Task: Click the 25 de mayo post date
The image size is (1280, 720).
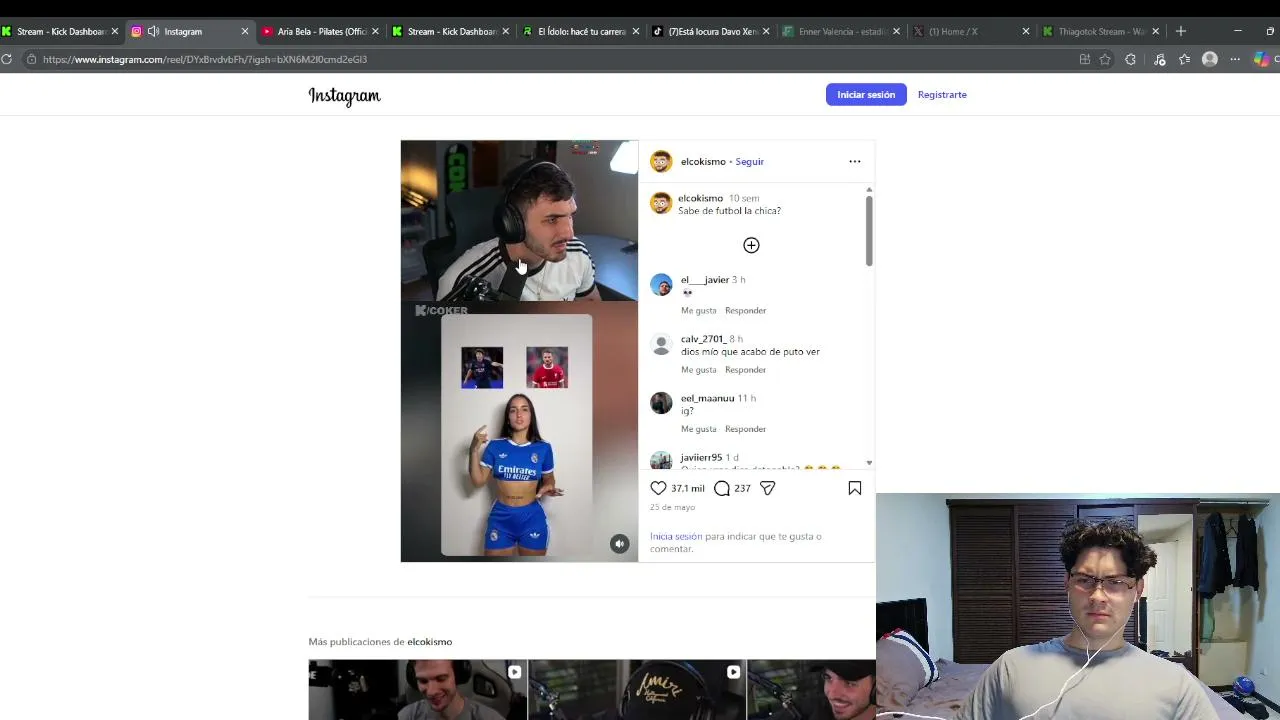Action: point(672,507)
